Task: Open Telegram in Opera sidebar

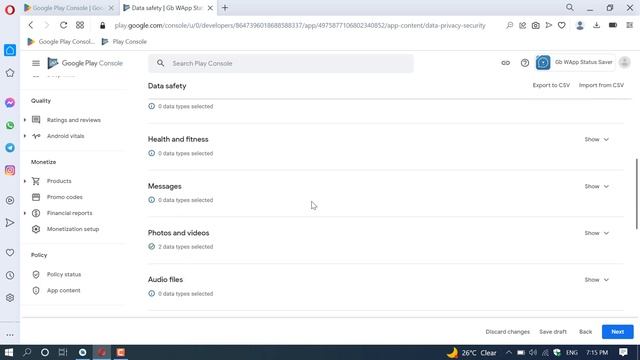Action: 10,148
